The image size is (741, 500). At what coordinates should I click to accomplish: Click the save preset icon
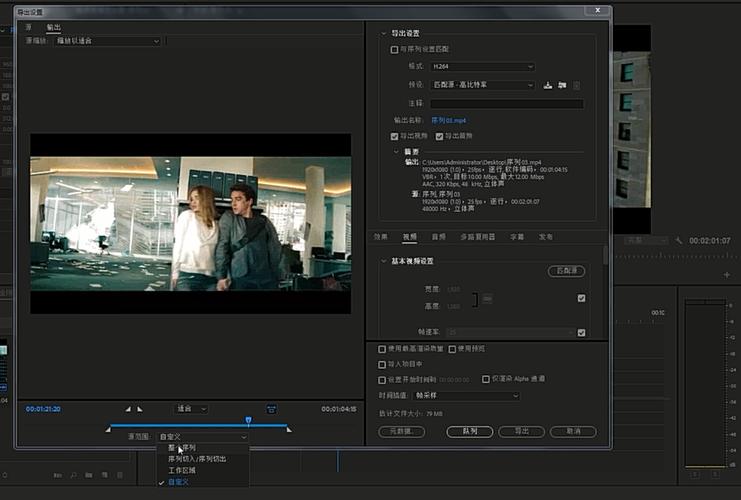tap(548, 86)
